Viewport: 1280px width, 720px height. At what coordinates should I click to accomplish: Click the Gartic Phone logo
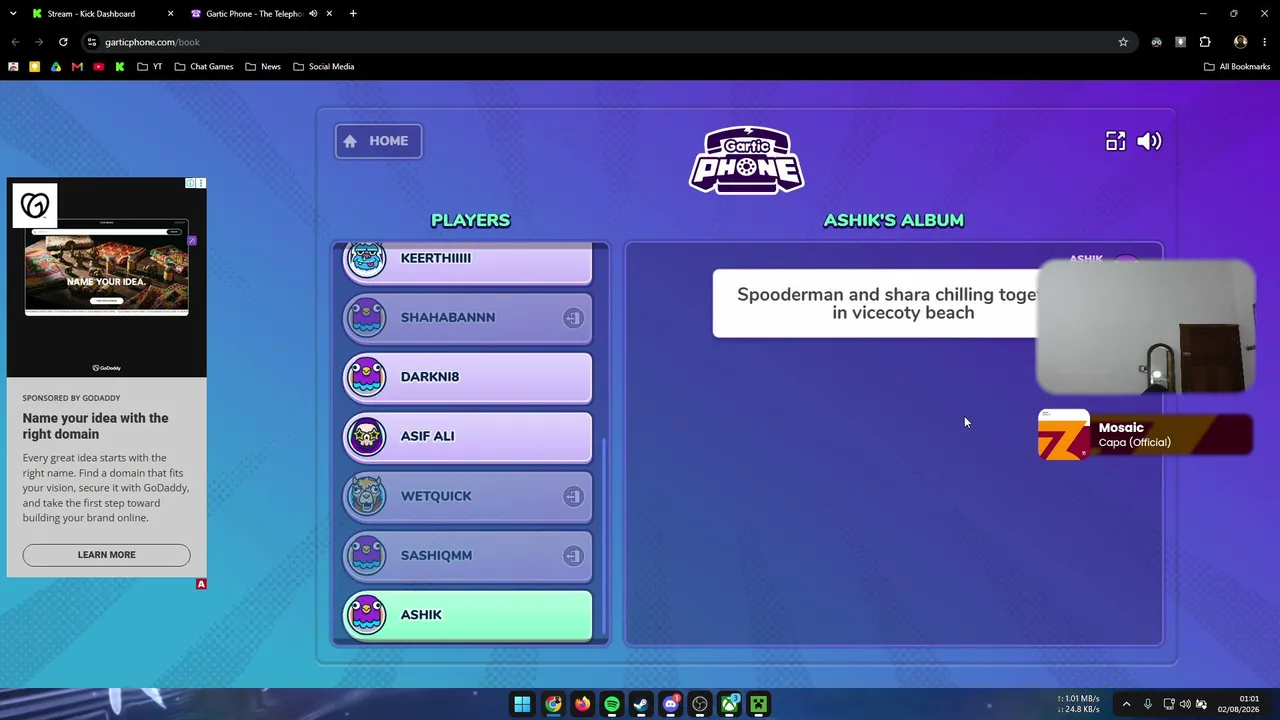coord(746,160)
